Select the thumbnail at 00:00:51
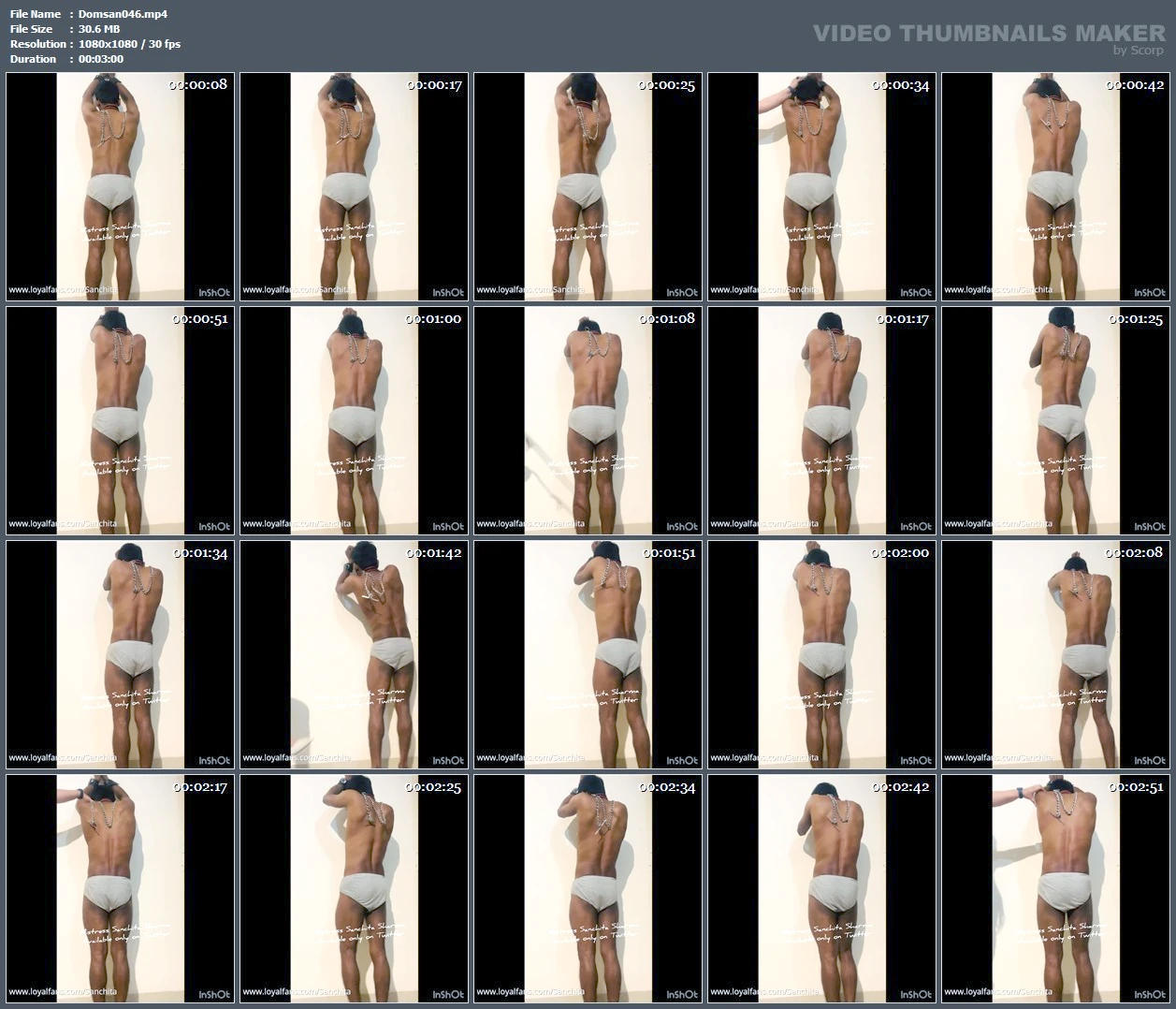Viewport: 1176px width, 1009px height. click(120, 420)
